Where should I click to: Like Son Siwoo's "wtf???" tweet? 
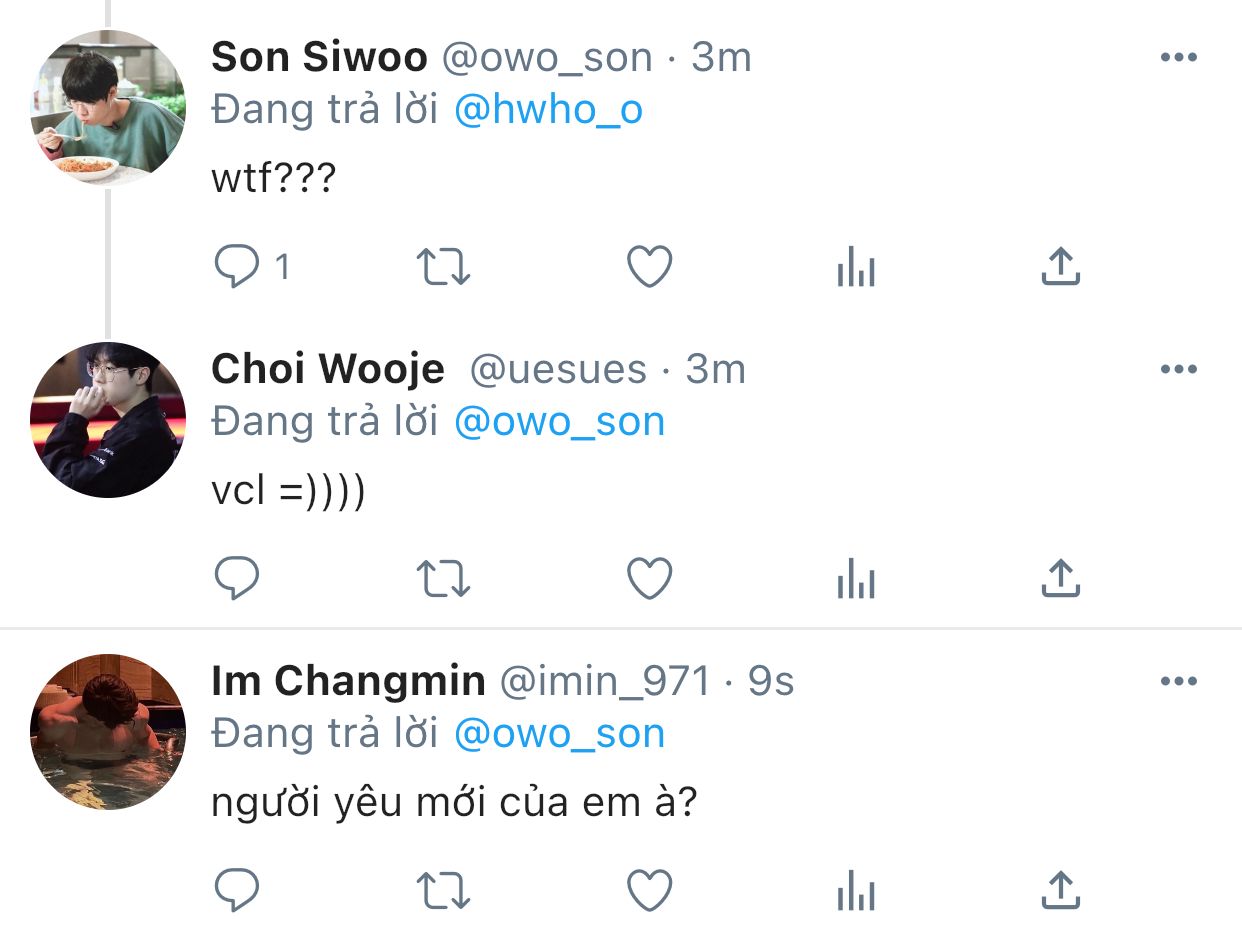[649, 267]
